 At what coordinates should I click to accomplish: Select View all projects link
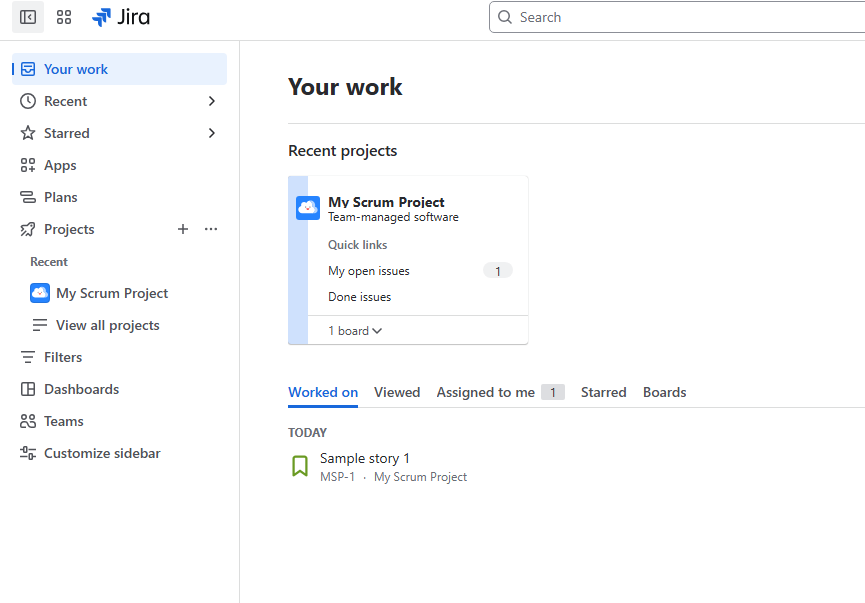(108, 325)
